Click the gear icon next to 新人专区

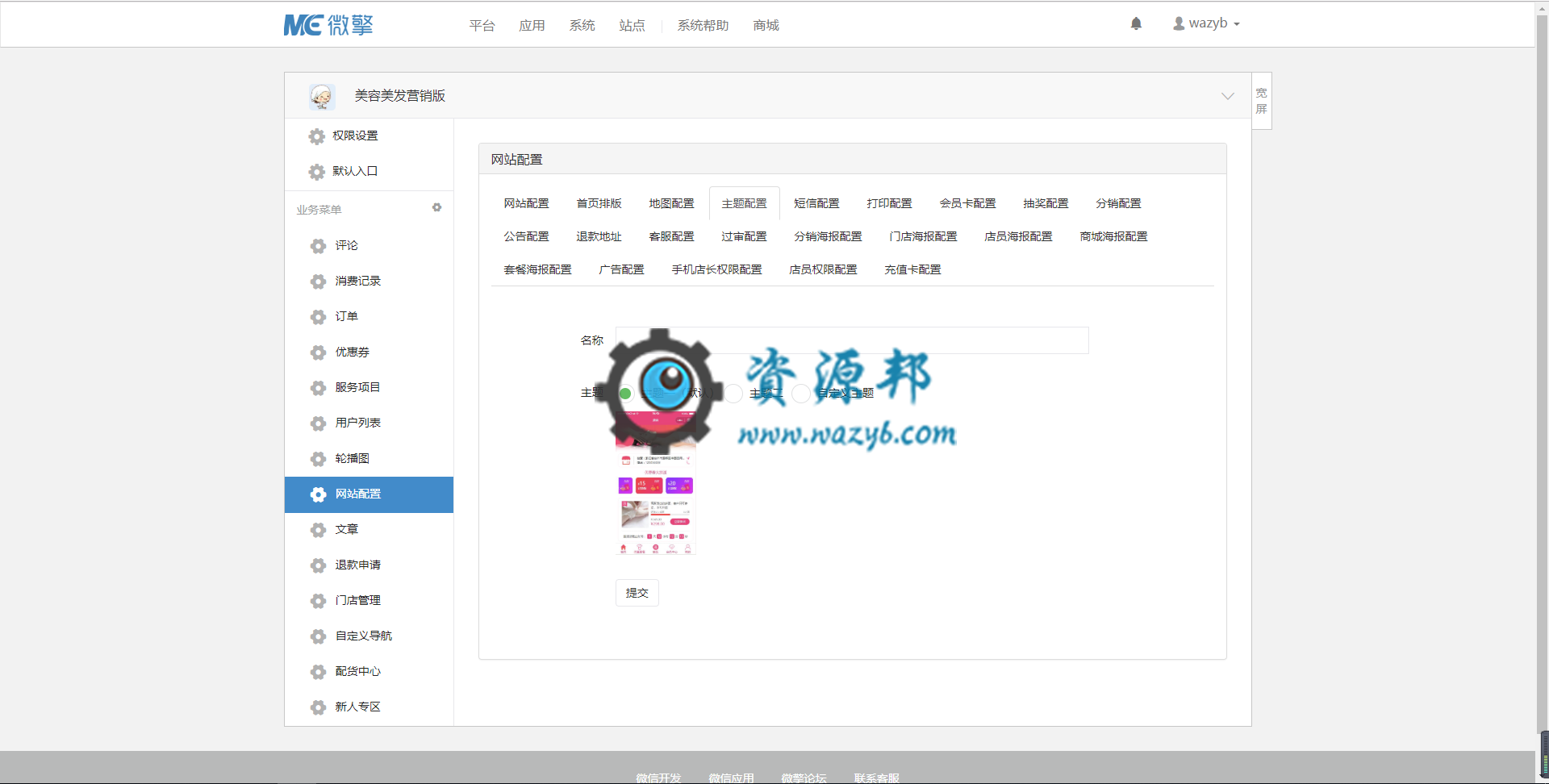tap(319, 707)
